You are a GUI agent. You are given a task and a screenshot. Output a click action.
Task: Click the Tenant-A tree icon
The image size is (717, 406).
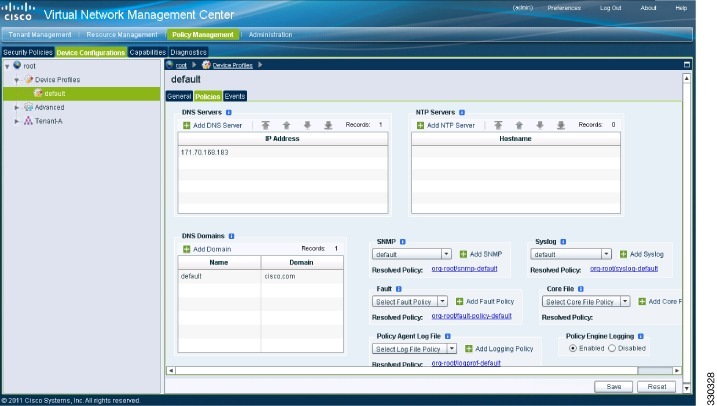(28, 121)
